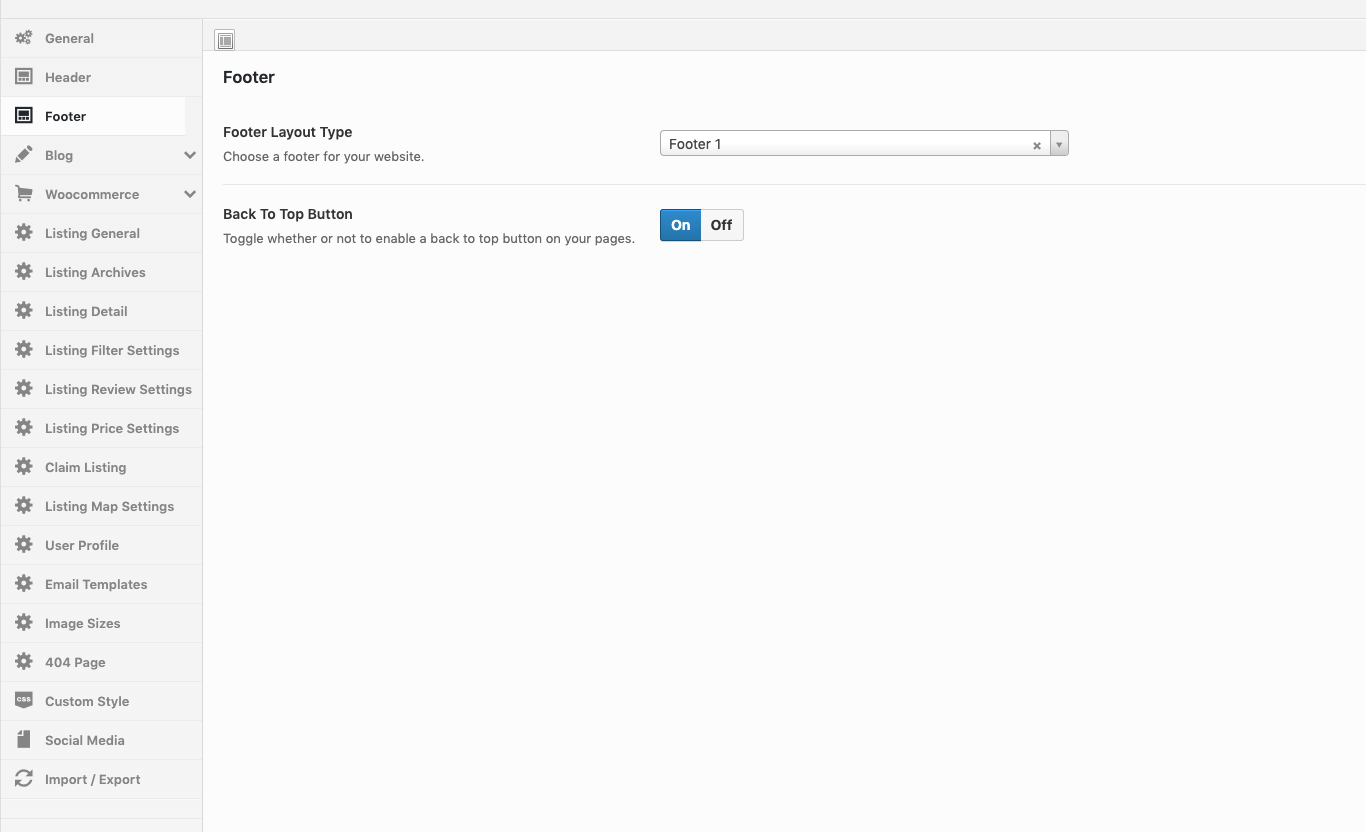1366x832 pixels.
Task: Navigate to User Profile settings
Action: 82,545
